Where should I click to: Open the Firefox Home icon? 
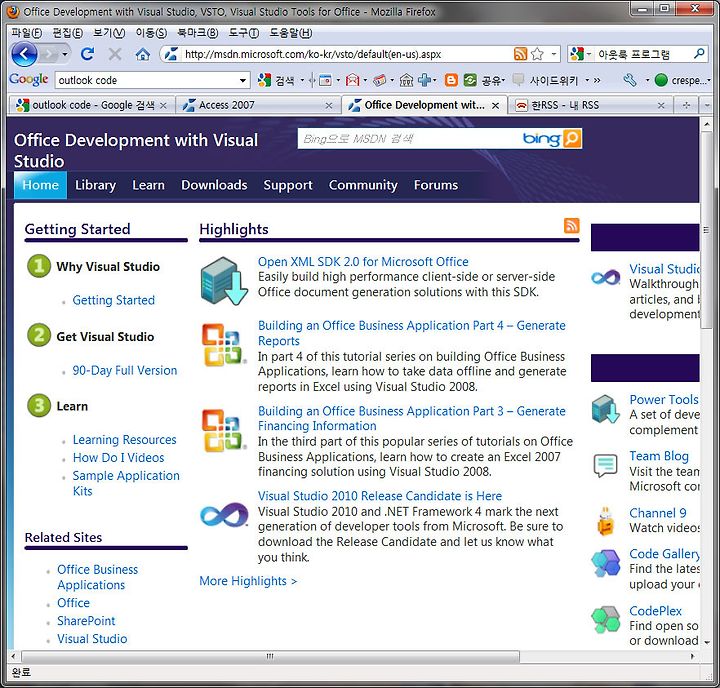(143, 55)
